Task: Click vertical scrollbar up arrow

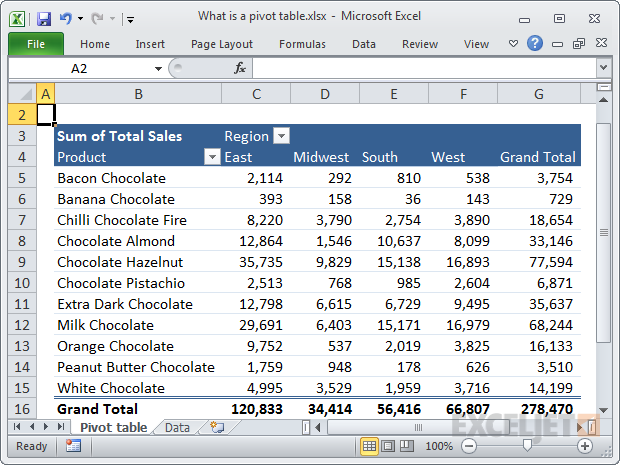Action: [x=603, y=100]
